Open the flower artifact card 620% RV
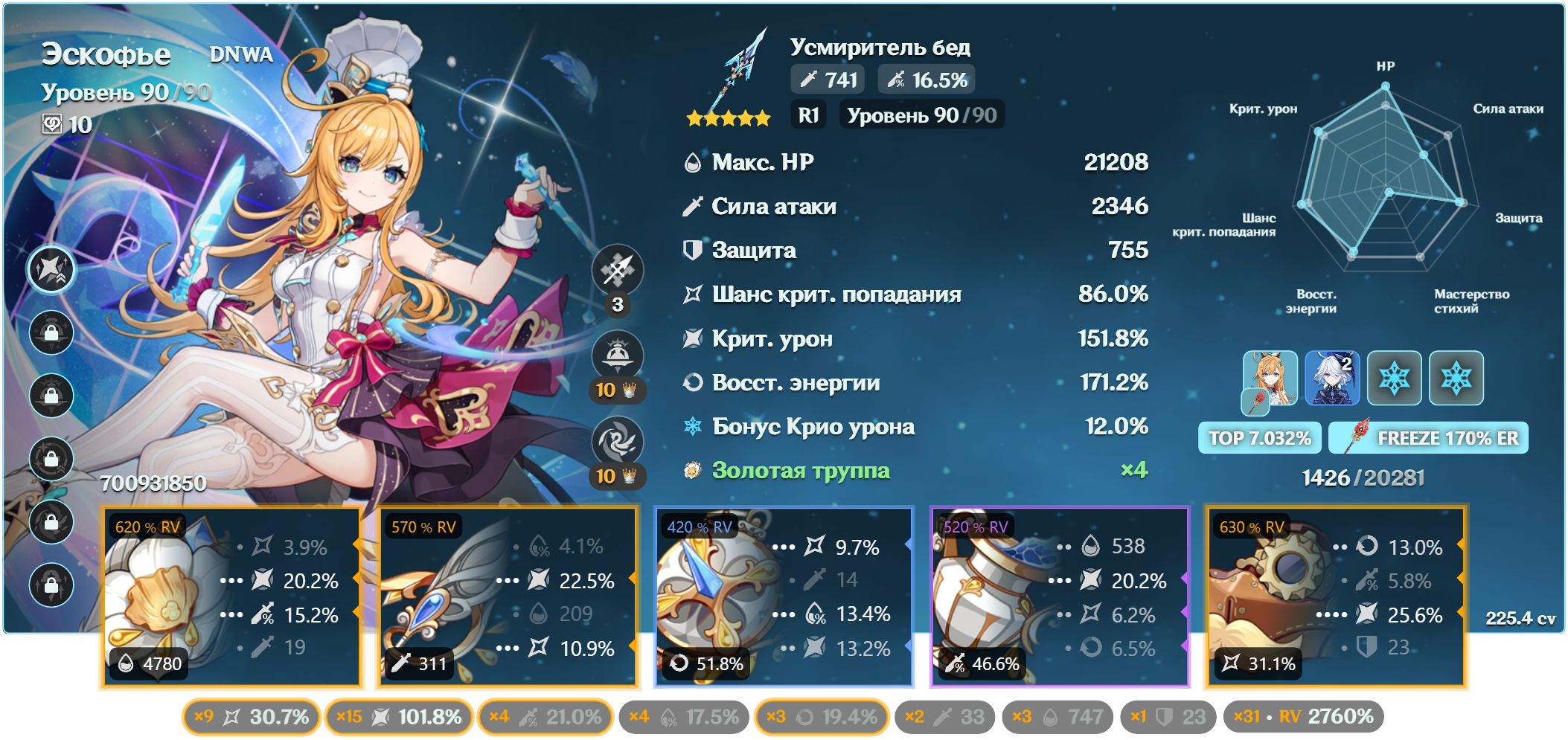Viewport: 1568px width, 740px height. [x=232, y=596]
